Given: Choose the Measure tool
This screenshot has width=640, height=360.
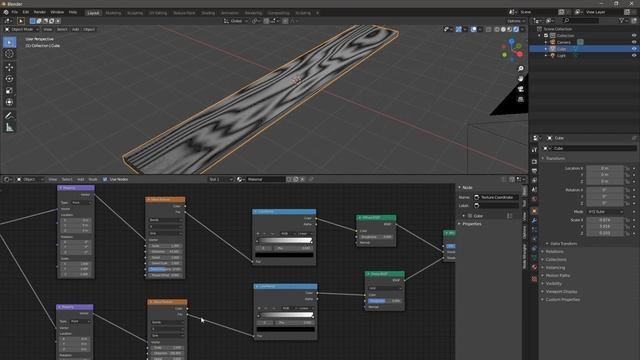Looking at the screenshot, I should point(9,128).
